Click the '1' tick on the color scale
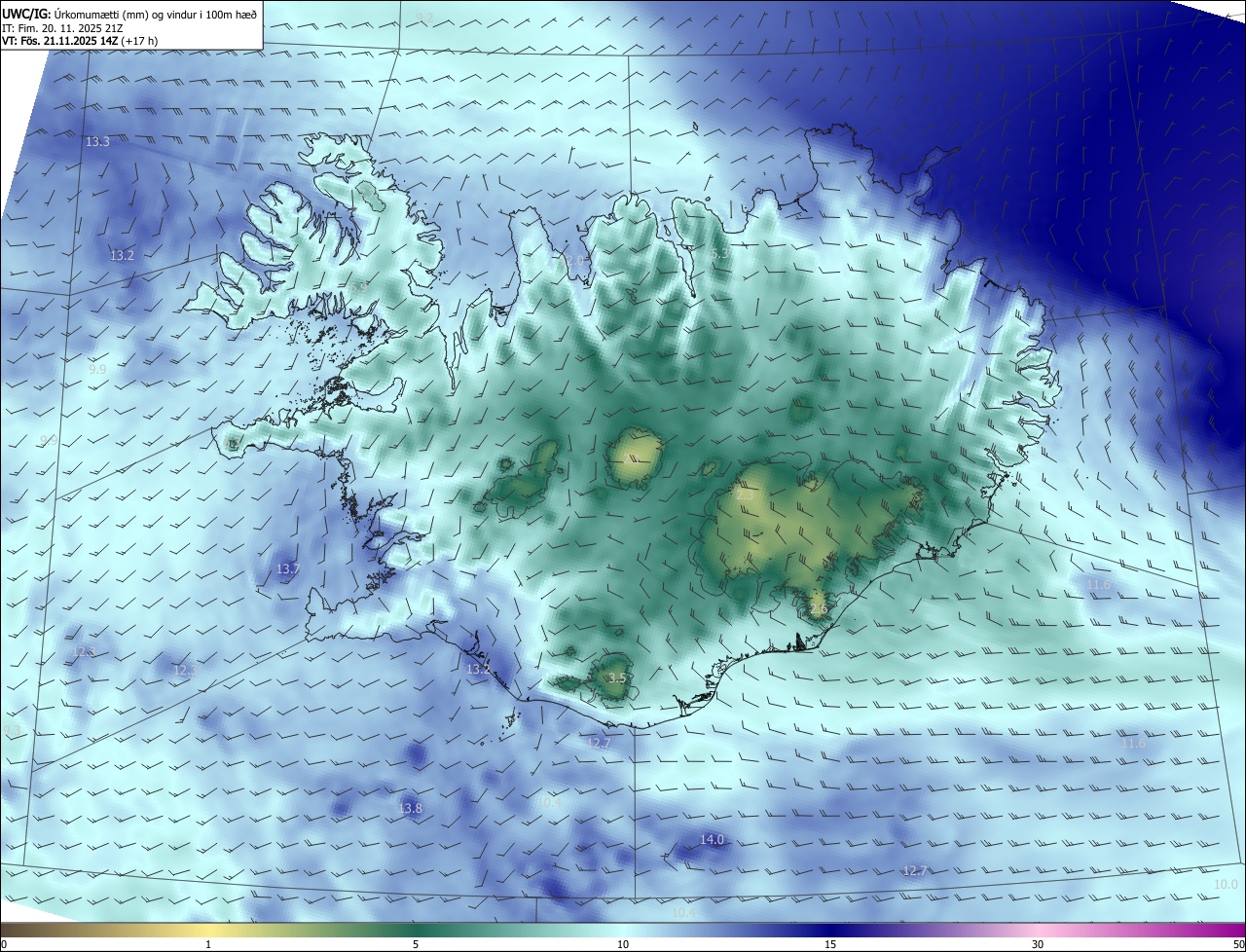 [x=208, y=944]
